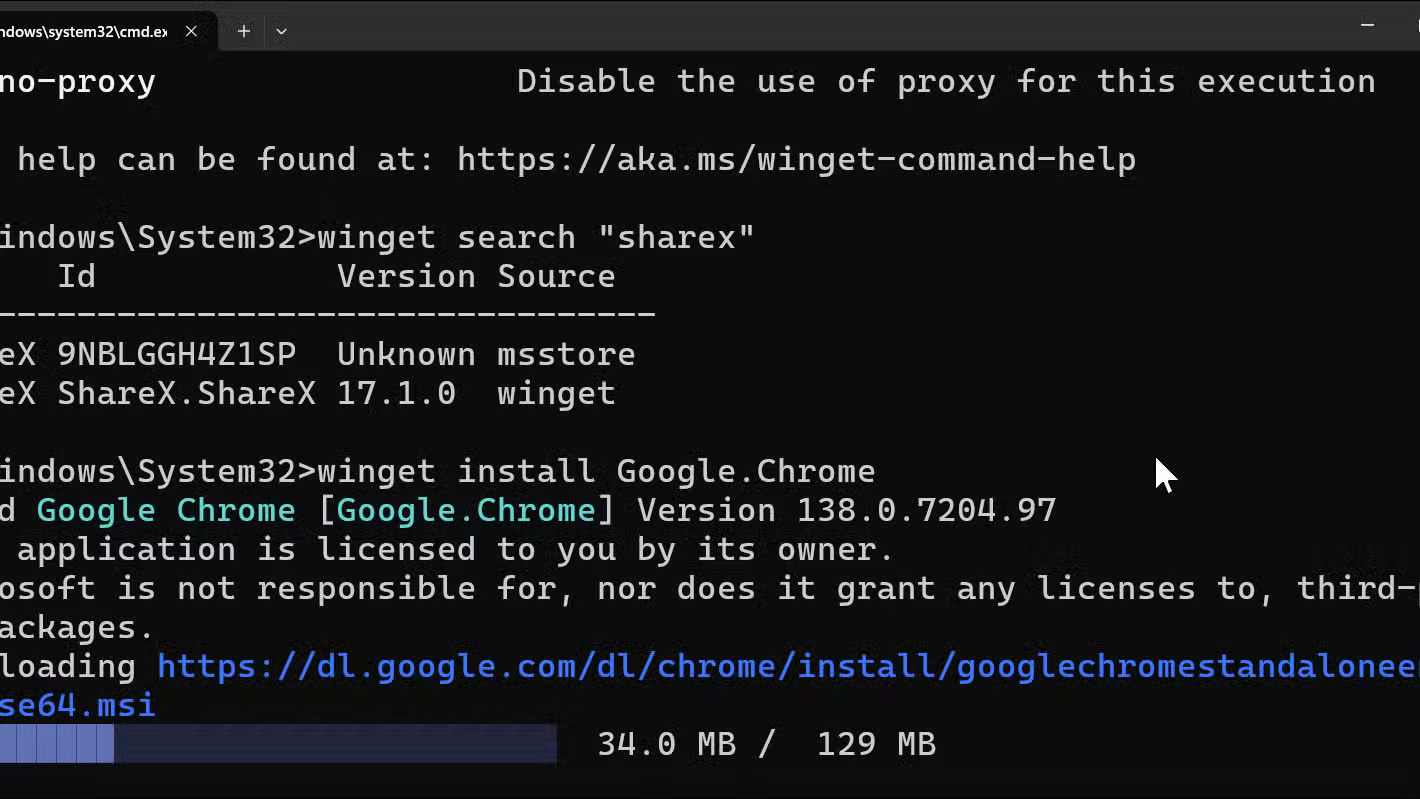Click the 34.0 MB / 129 MB download size
1420x799 pixels.
pos(766,744)
